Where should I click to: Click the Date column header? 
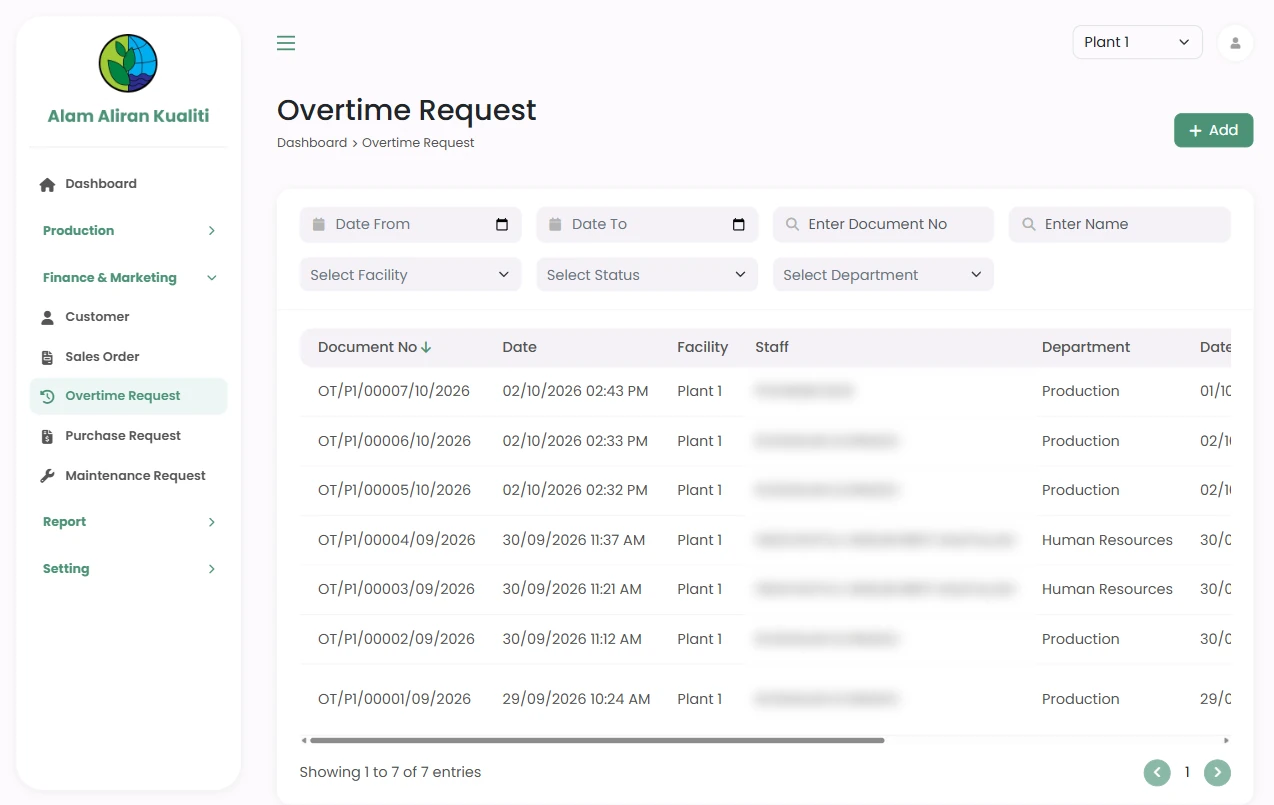click(519, 347)
